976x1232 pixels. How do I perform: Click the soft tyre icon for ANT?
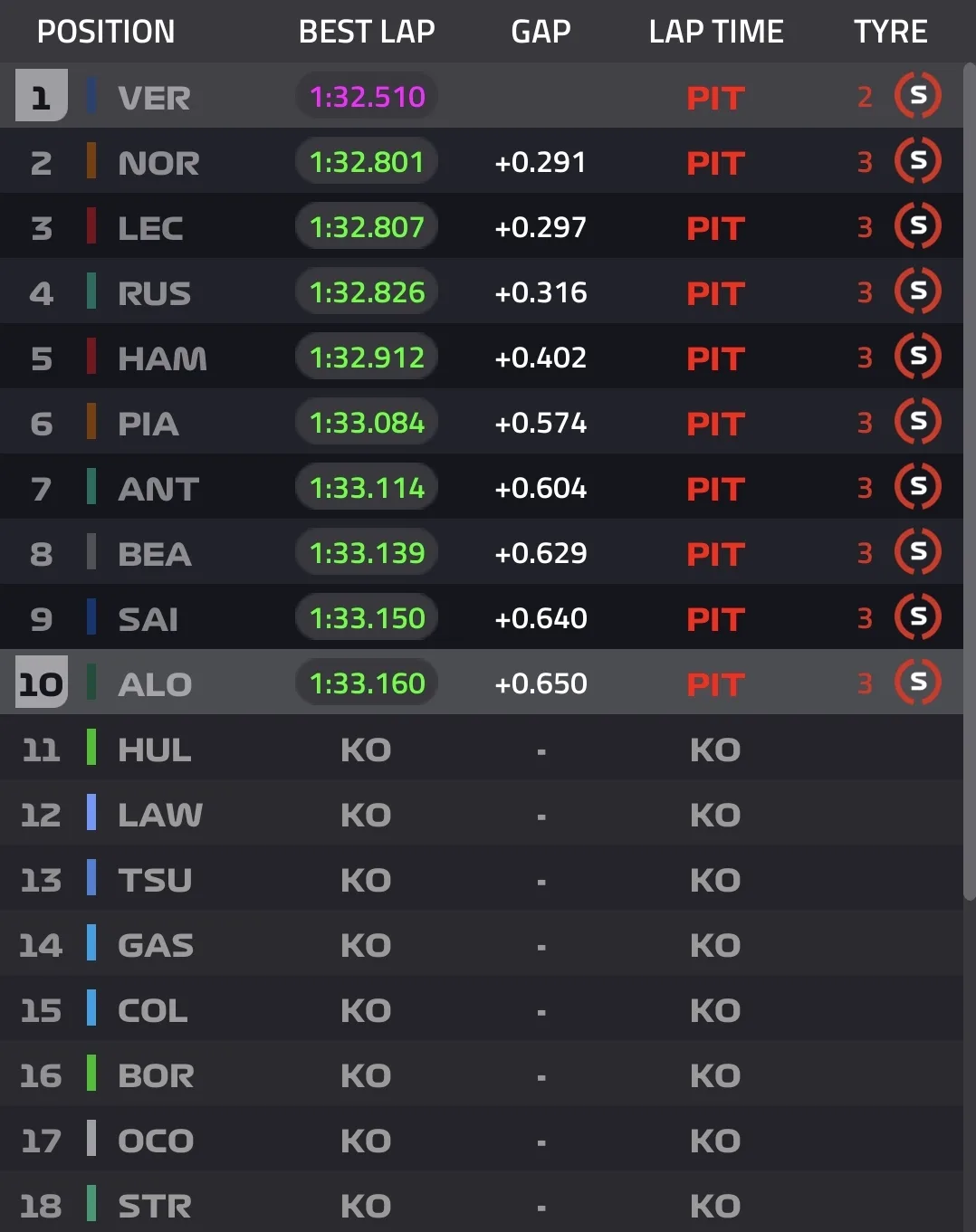tap(917, 487)
